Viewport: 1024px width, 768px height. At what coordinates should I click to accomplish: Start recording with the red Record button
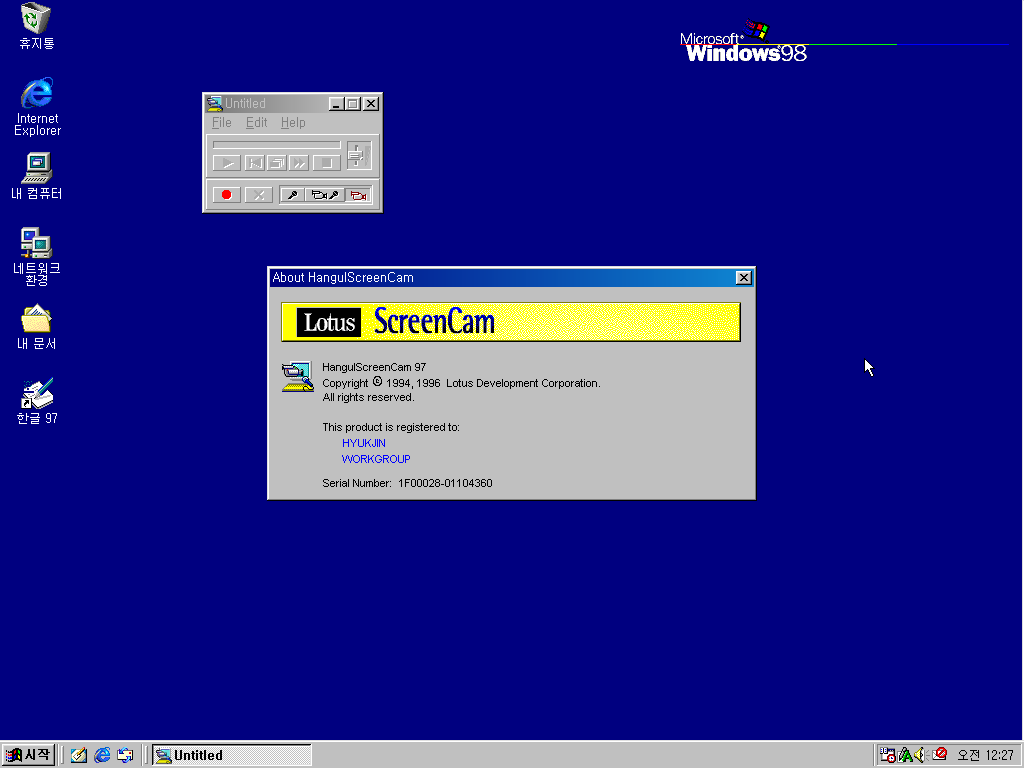227,195
